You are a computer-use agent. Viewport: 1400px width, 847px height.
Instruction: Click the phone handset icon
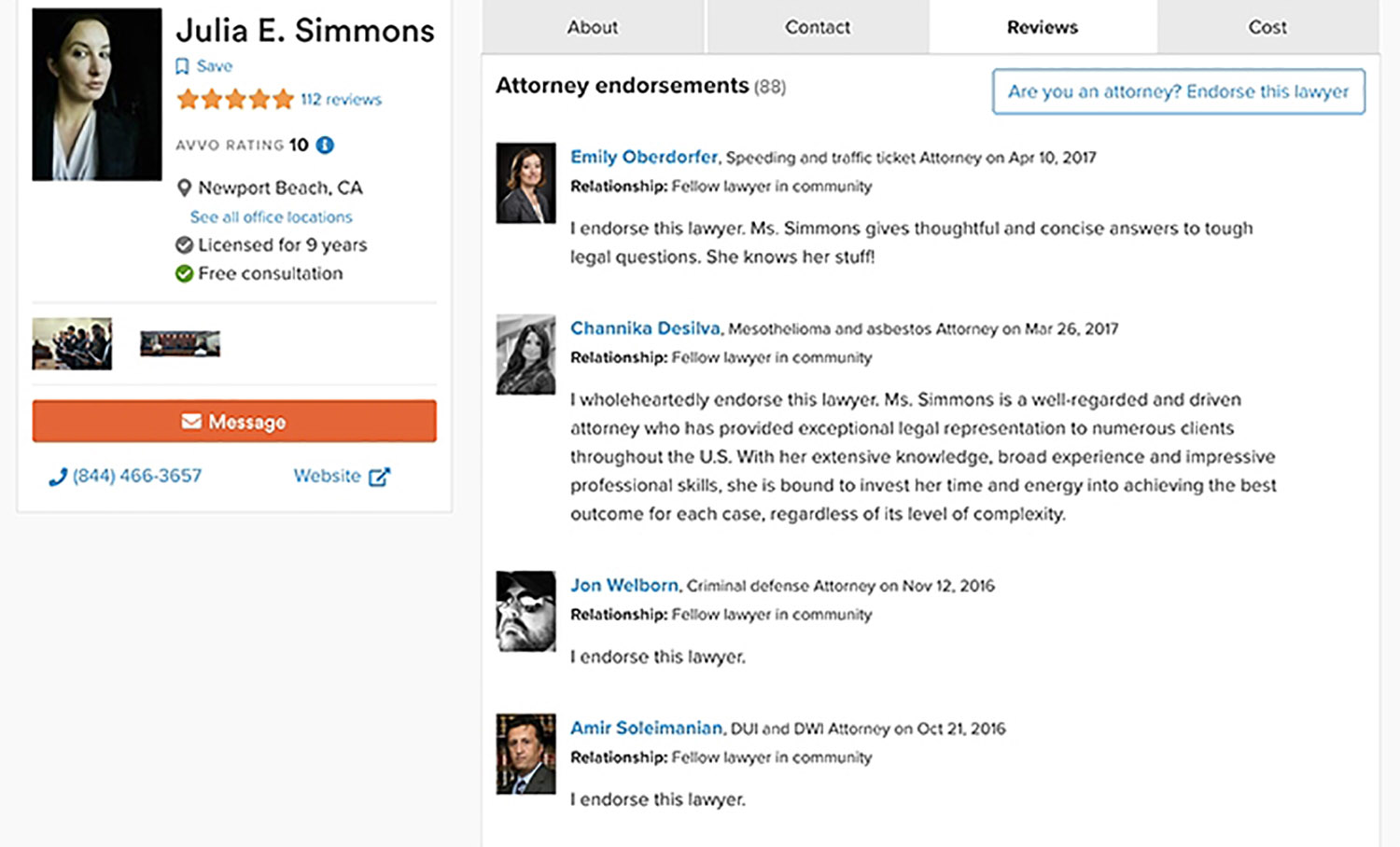click(x=58, y=477)
